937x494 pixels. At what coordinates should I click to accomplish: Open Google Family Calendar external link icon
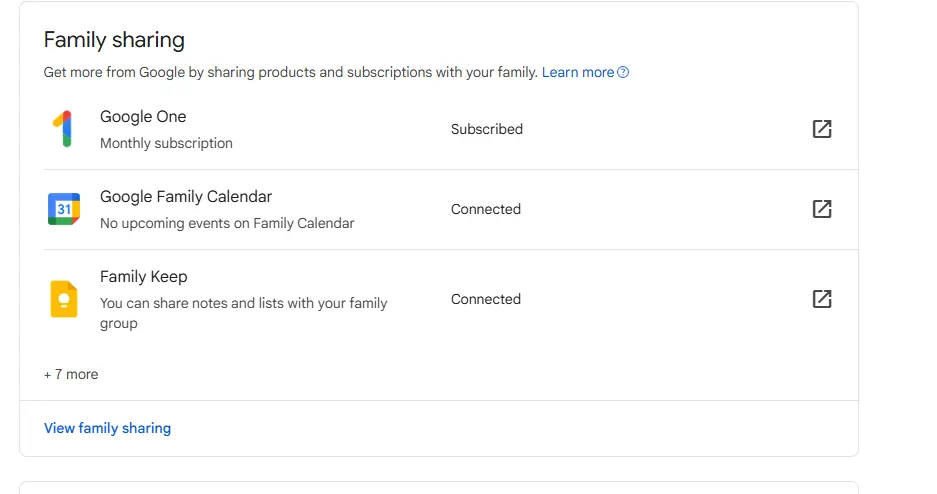pyautogui.click(x=822, y=209)
